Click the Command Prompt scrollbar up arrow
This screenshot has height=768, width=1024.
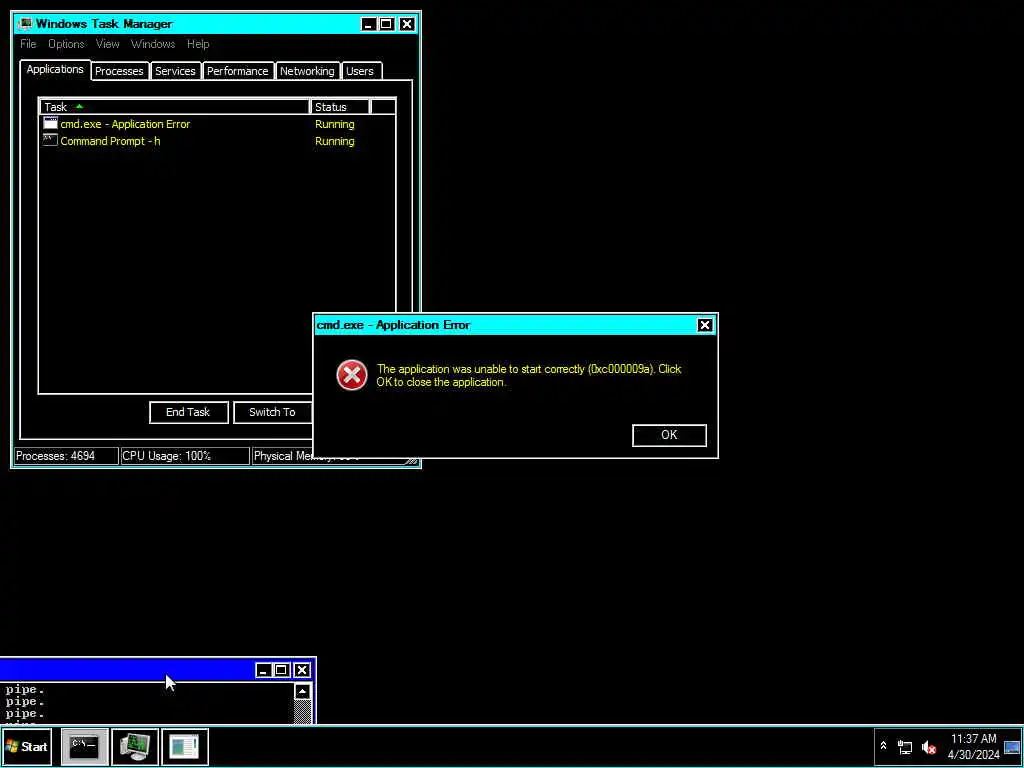click(x=302, y=692)
